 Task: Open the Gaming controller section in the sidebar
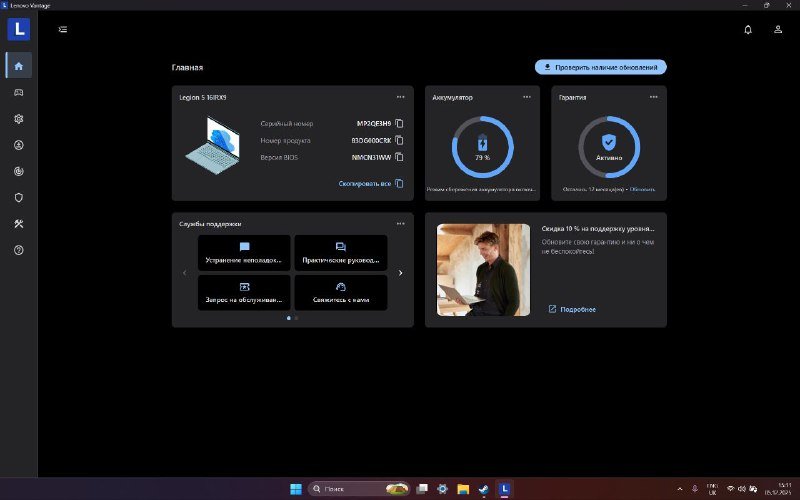(x=19, y=92)
